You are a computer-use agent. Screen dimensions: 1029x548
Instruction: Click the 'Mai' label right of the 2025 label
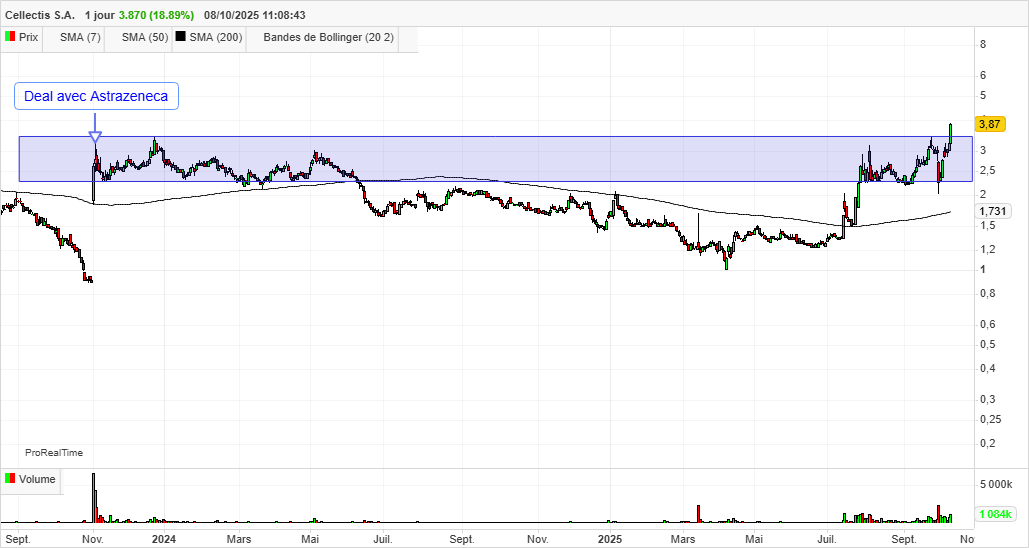pyautogui.click(x=755, y=539)
